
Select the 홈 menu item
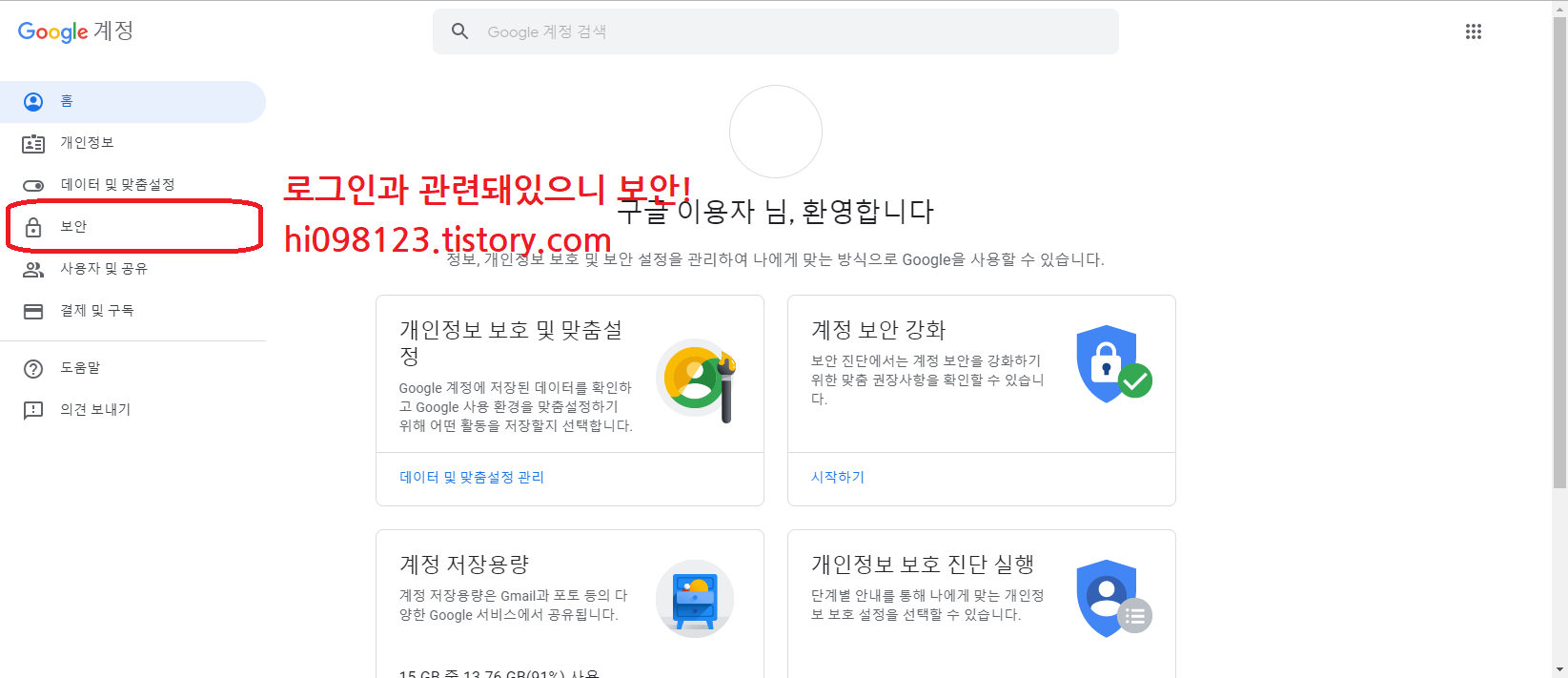tap(132, 102)
